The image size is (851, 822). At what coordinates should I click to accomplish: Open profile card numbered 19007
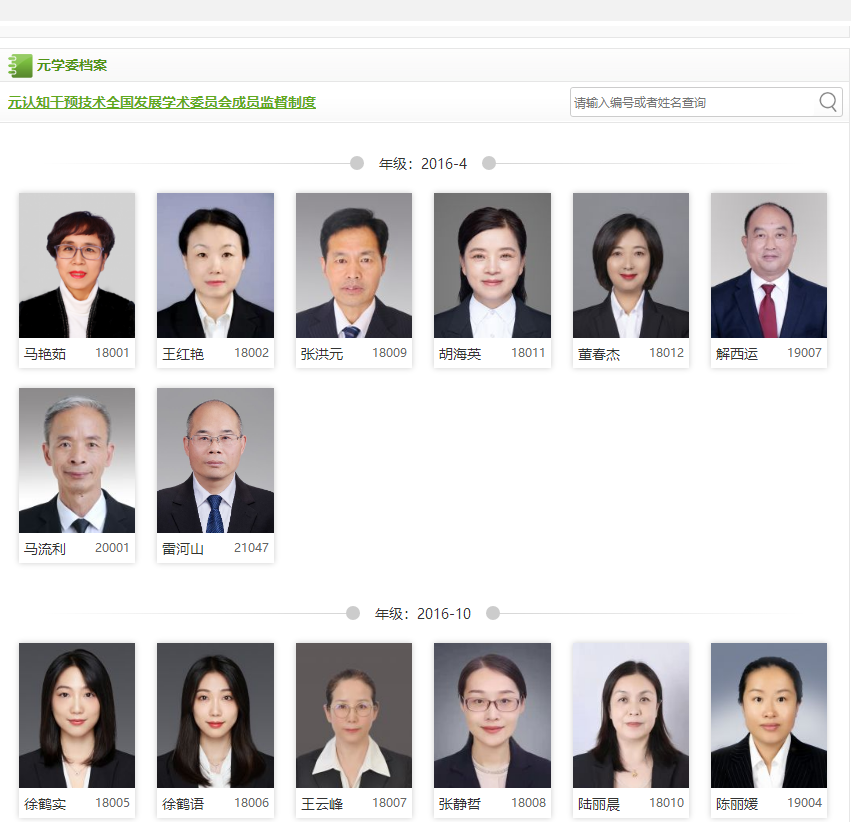(769, 280)
